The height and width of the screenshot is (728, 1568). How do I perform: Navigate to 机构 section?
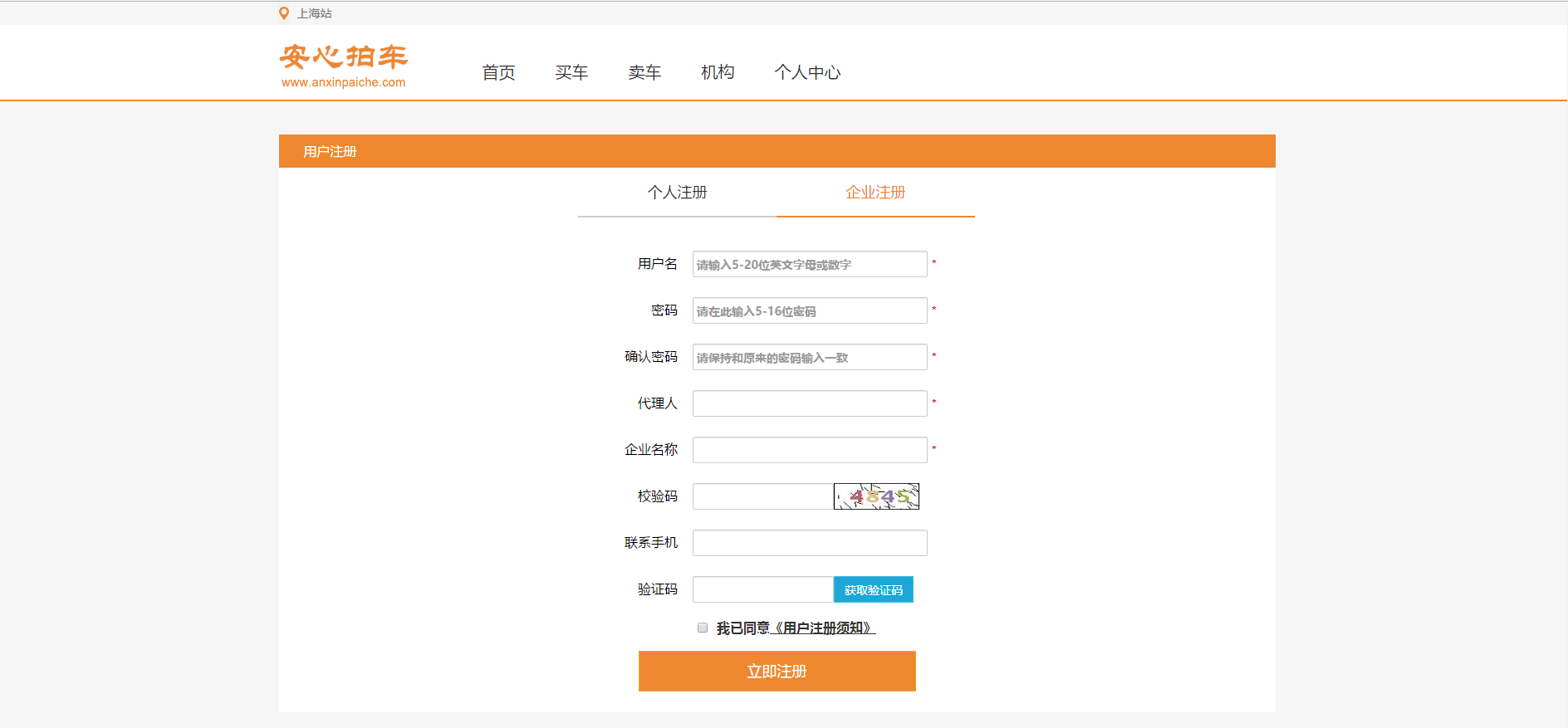718,73
